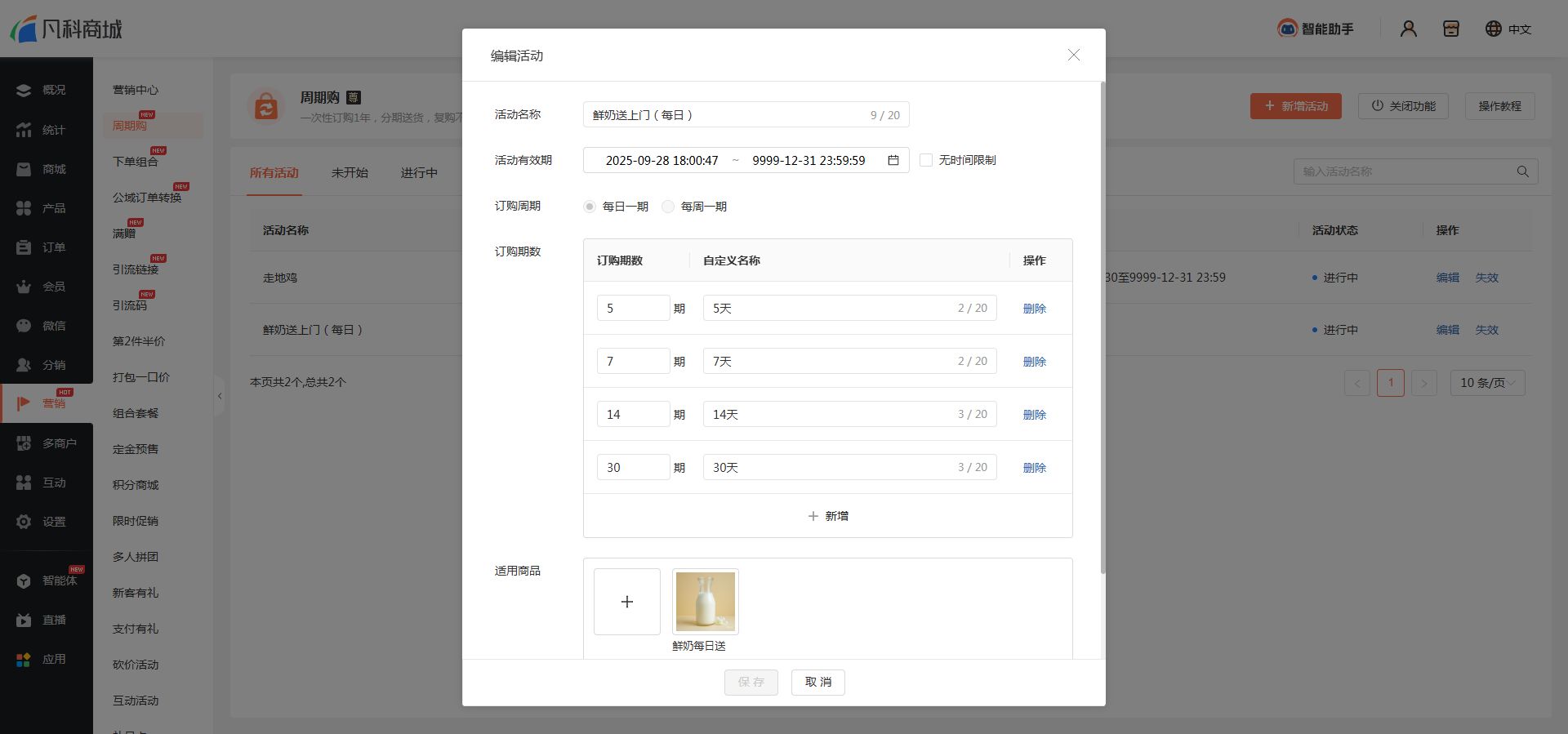Click the 活动名称 input field in dialog
Screen dimensions: 1568x734
click(x=727, y=115)
